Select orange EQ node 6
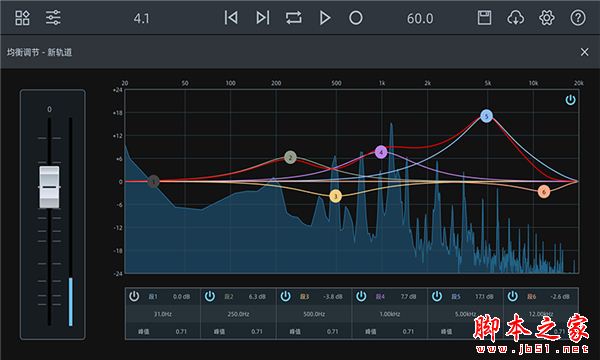This screenshot has width=600, height=360. [544, 192]
